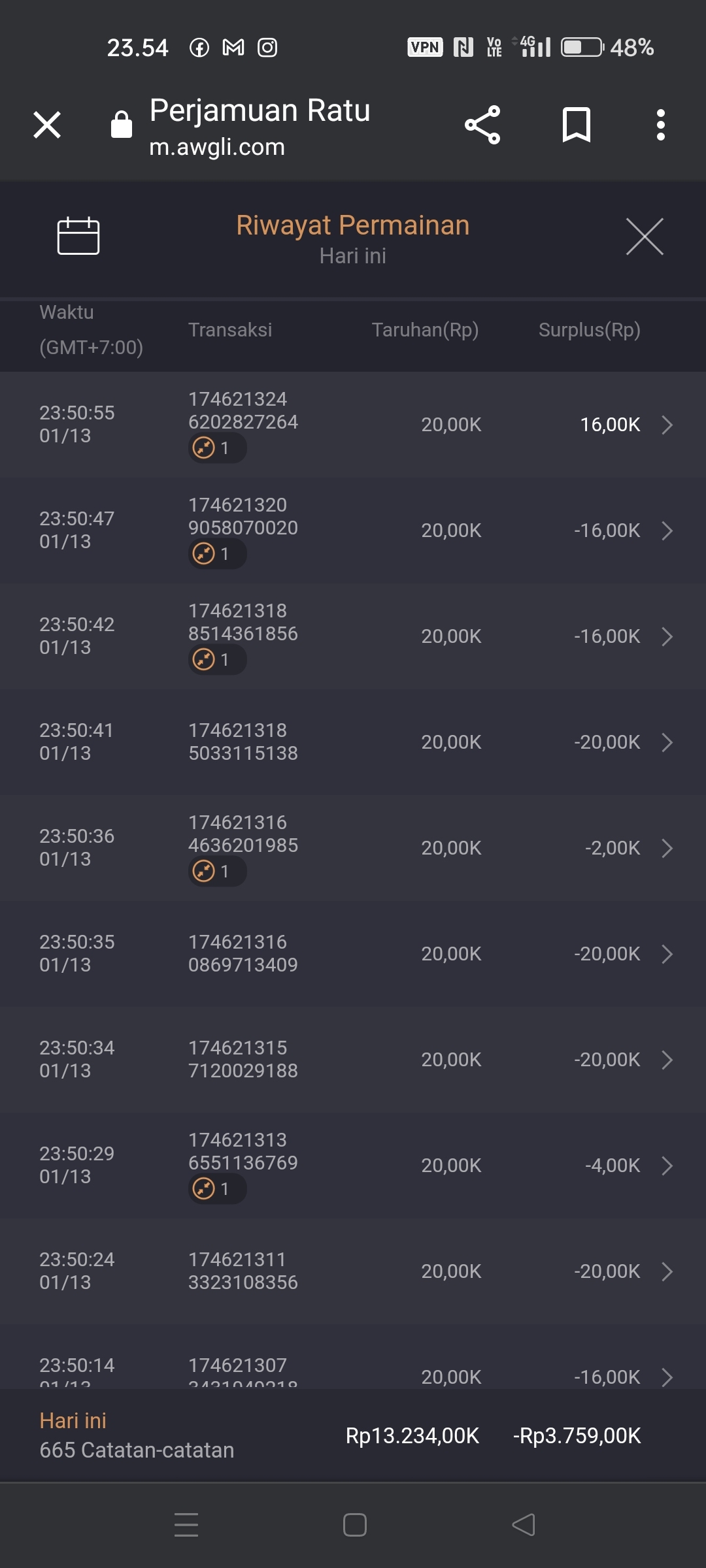Close the Riwayat Permainan panel
Screen dimensions: 706x1568
(x=645, y=237)
